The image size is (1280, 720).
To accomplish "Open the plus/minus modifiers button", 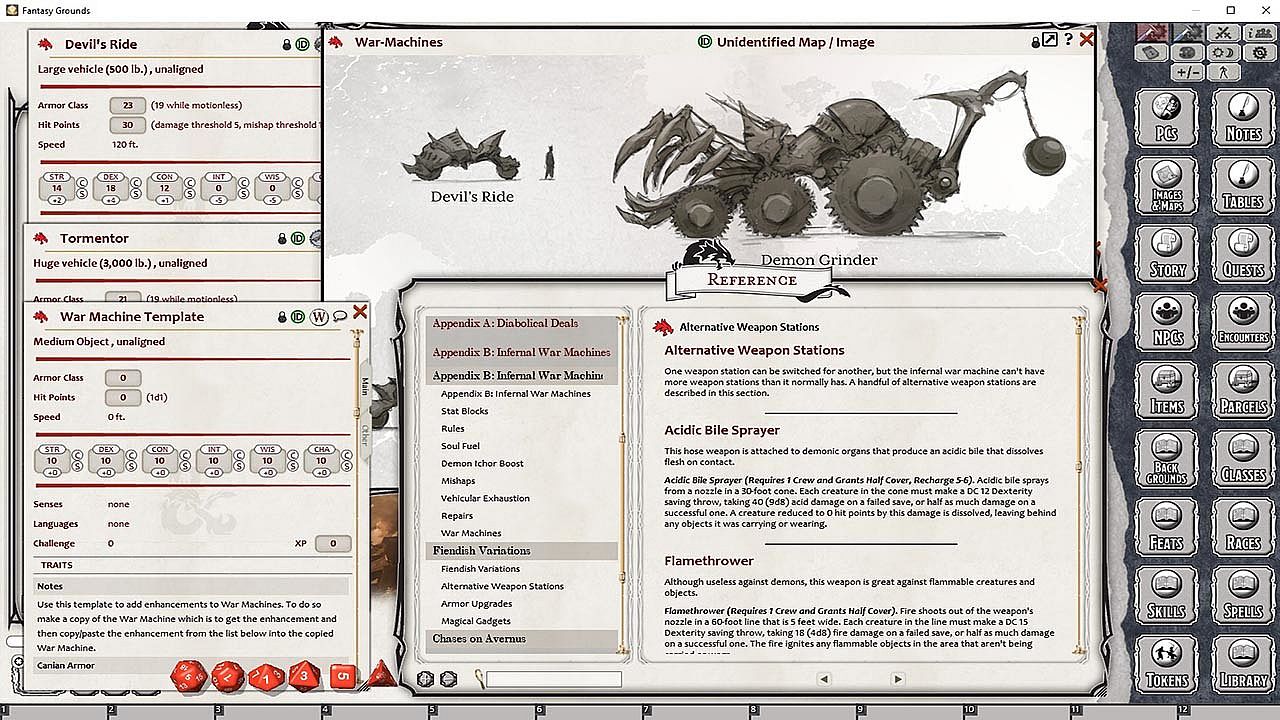I will 1188,72.
